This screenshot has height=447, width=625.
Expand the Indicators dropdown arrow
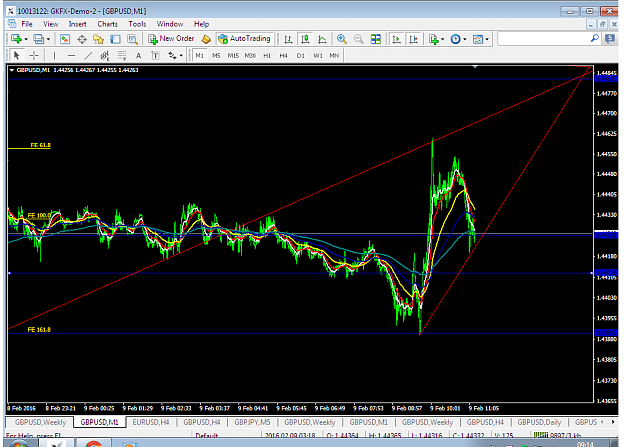point(442,39)
